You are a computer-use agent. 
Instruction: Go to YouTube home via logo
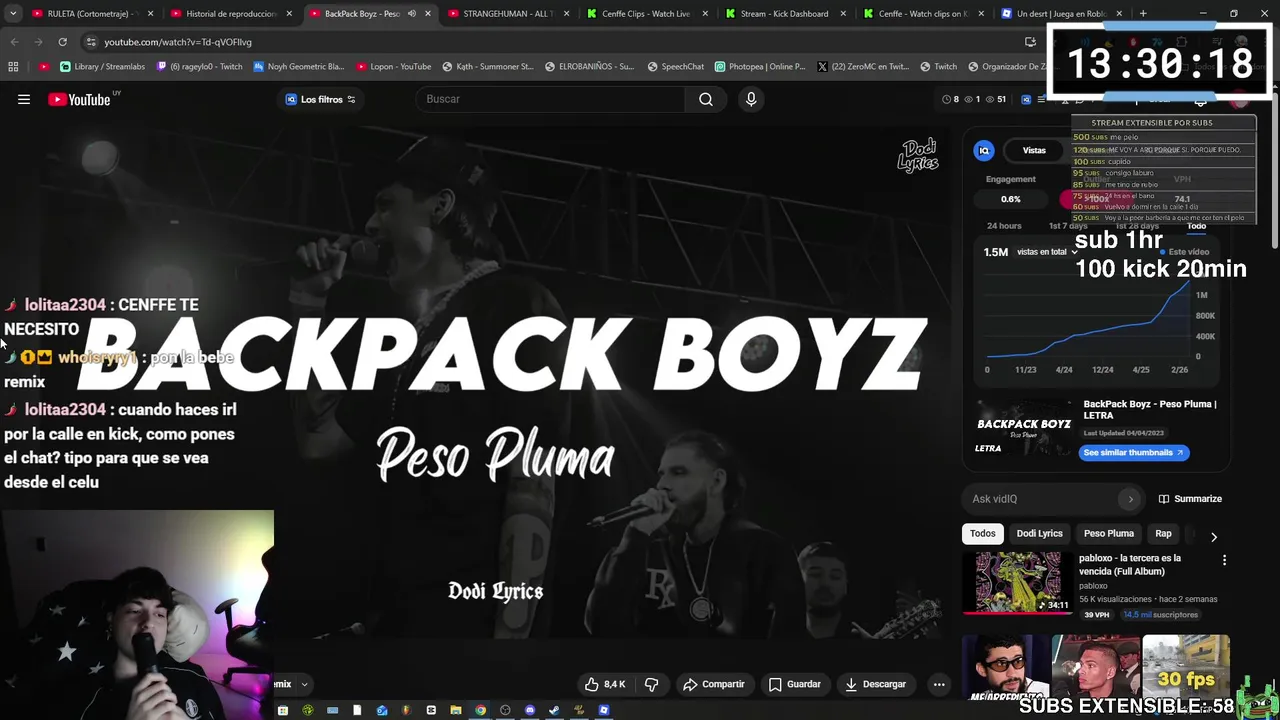(x=79, y=99)
